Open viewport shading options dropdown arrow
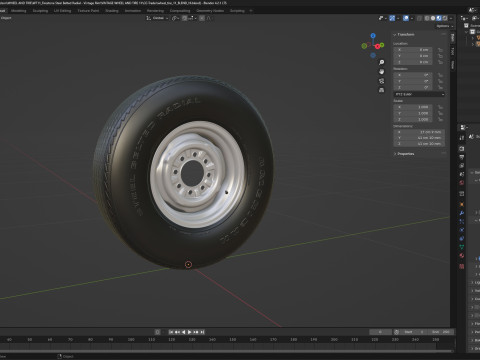The width and height of the screenshot is (480, 360). pos(451,18)
